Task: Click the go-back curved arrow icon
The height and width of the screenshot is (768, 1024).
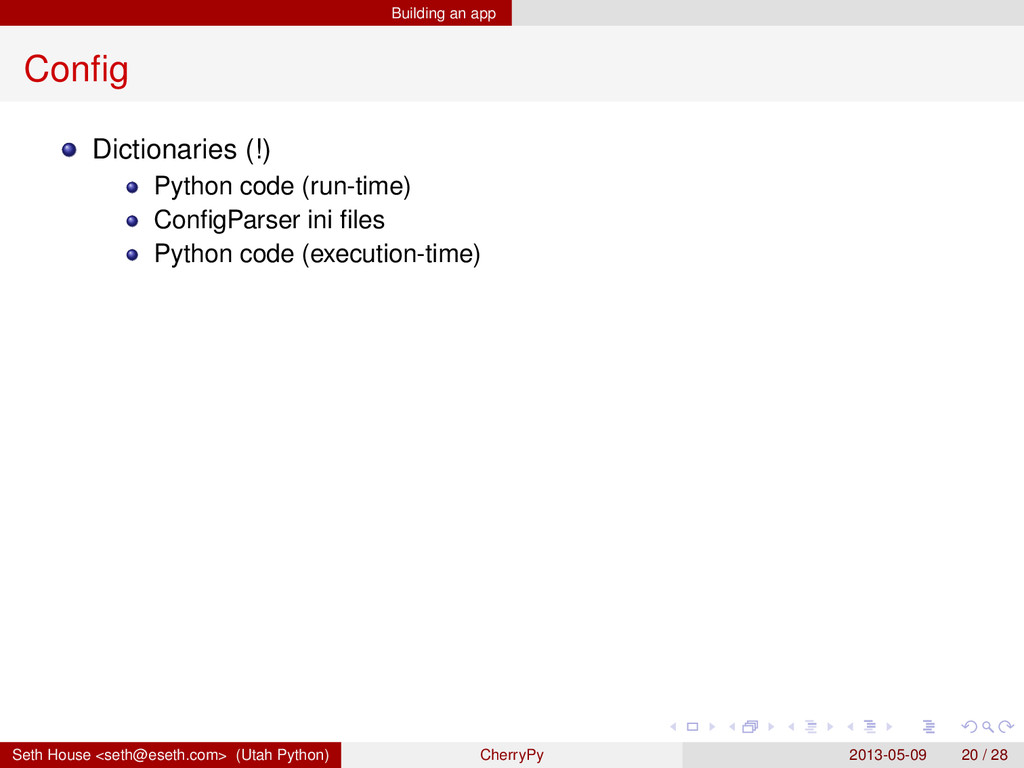Action: point(970,726)
